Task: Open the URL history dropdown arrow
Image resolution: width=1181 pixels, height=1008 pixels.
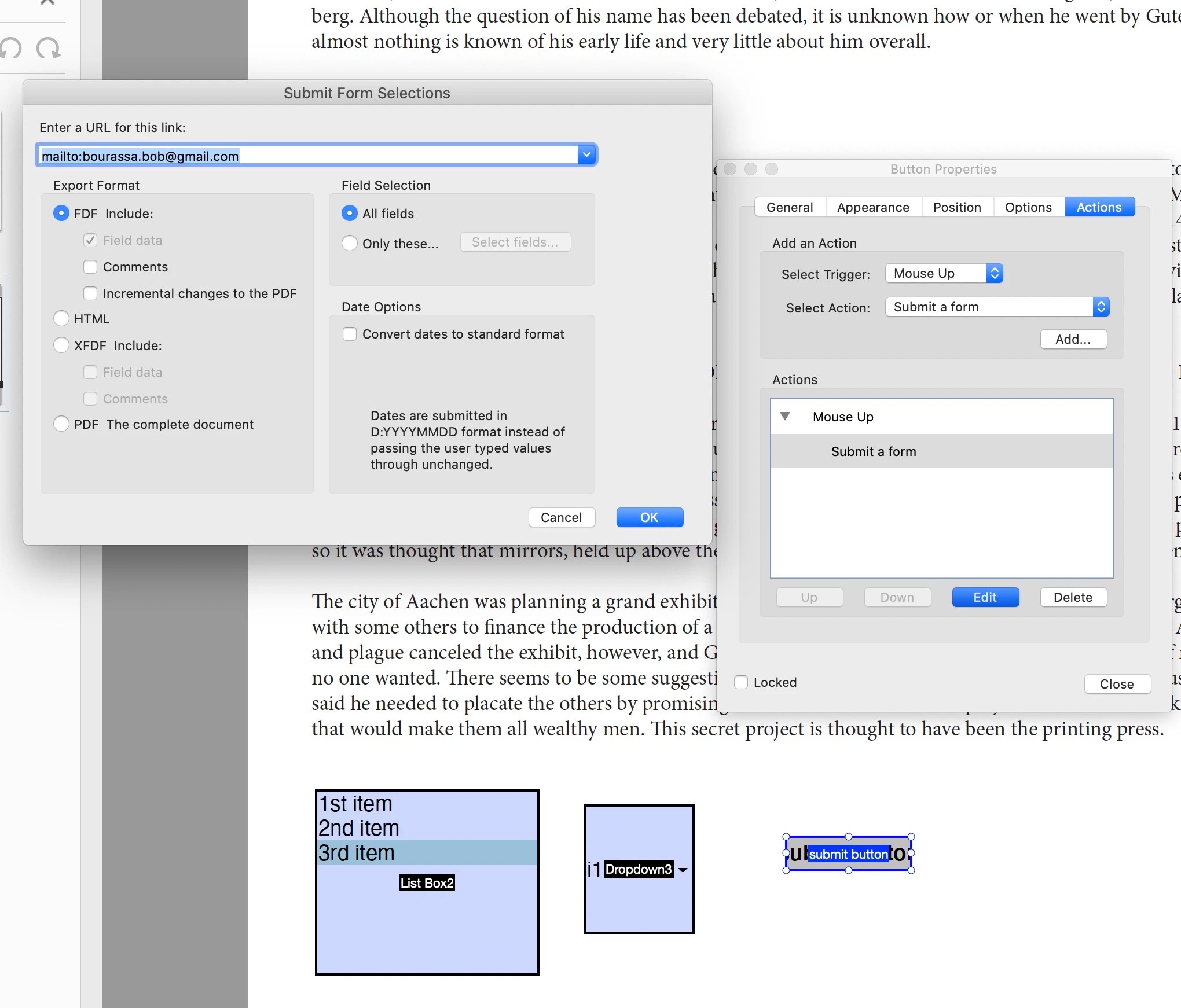Action: [x=586, y=155]
